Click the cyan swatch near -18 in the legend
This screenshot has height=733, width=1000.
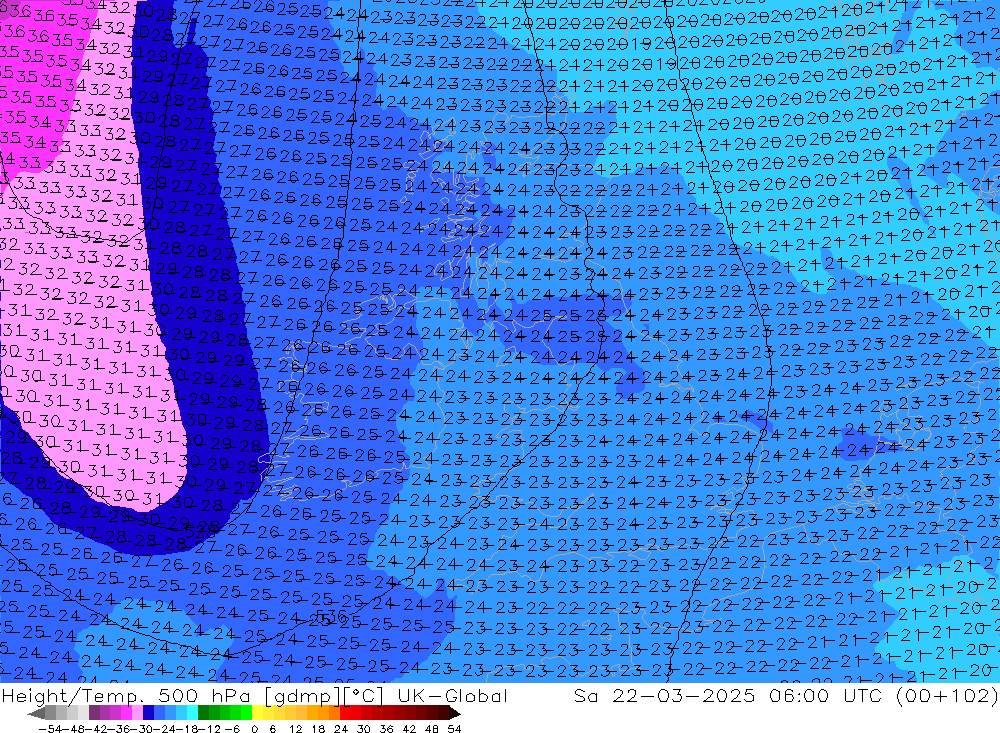[191, 713]
